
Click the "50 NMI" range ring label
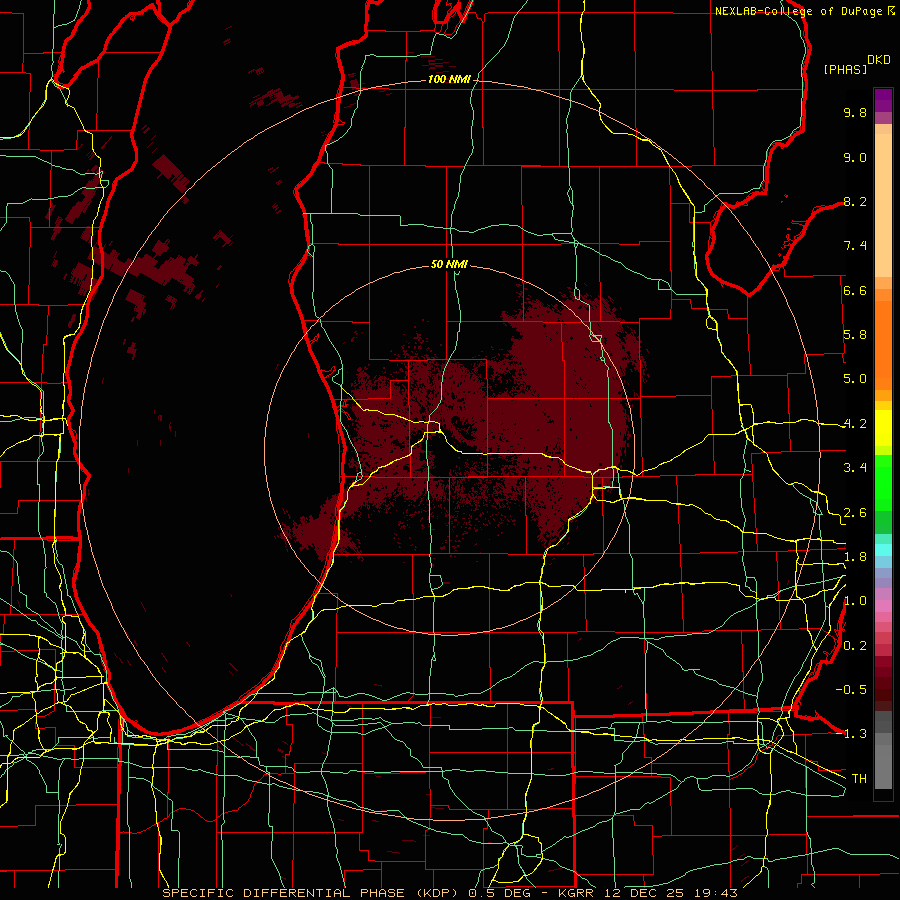449,264
